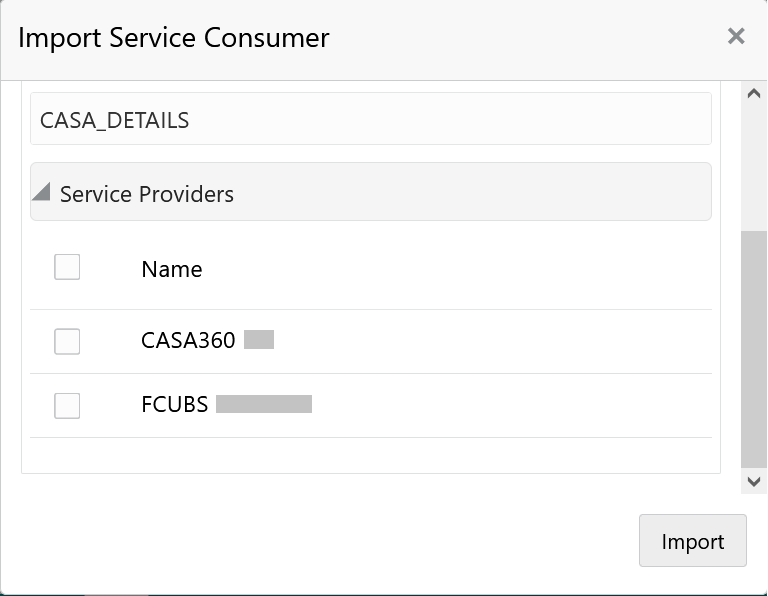Check the FCUBS provider checkbox
Image resolution: width=768 pixels, height=596 pixels.
(67, 405)
